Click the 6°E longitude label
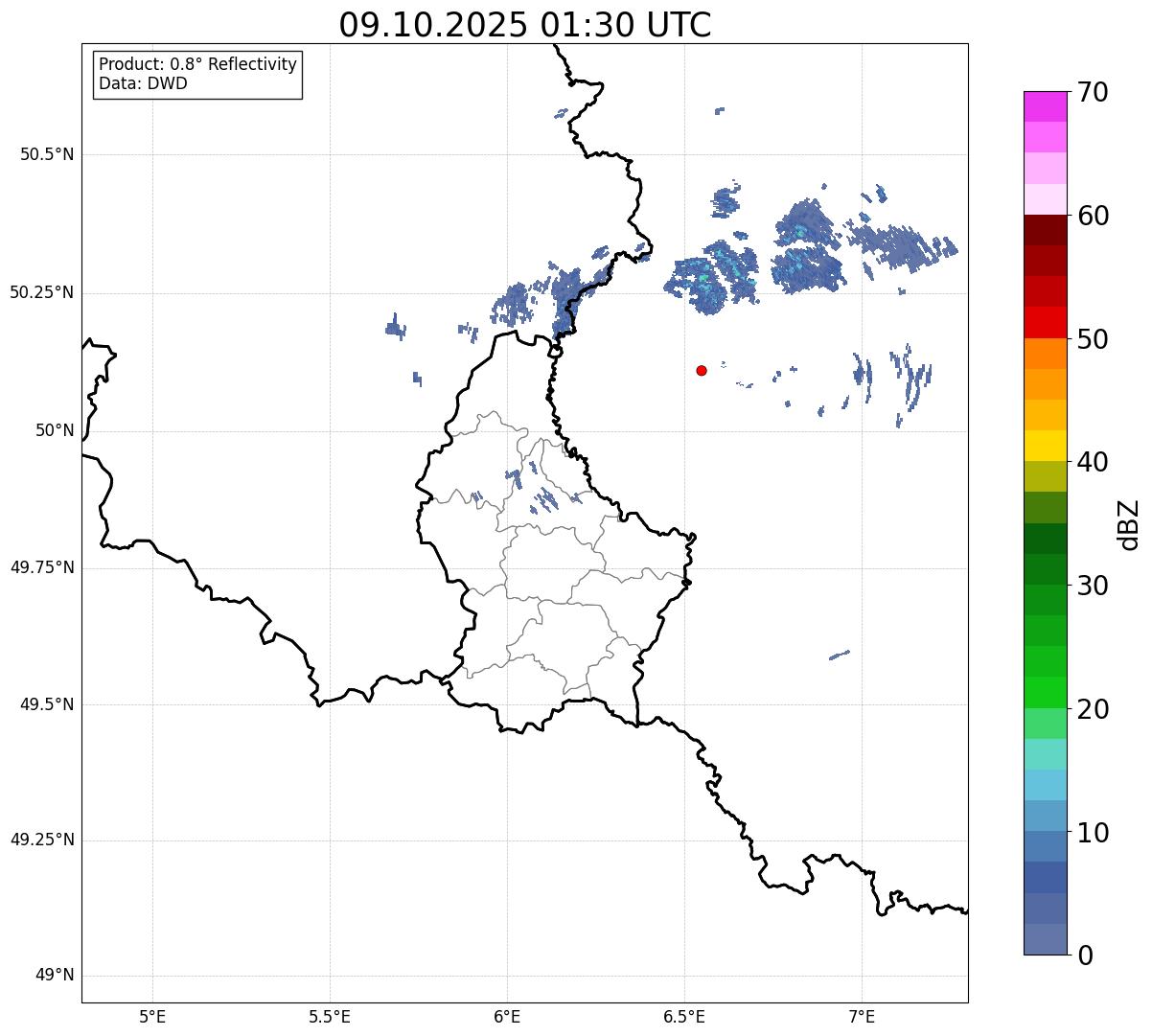Image resolution: width=1152 pixels, height=1036 pixels. click(x=507, y=1016)
